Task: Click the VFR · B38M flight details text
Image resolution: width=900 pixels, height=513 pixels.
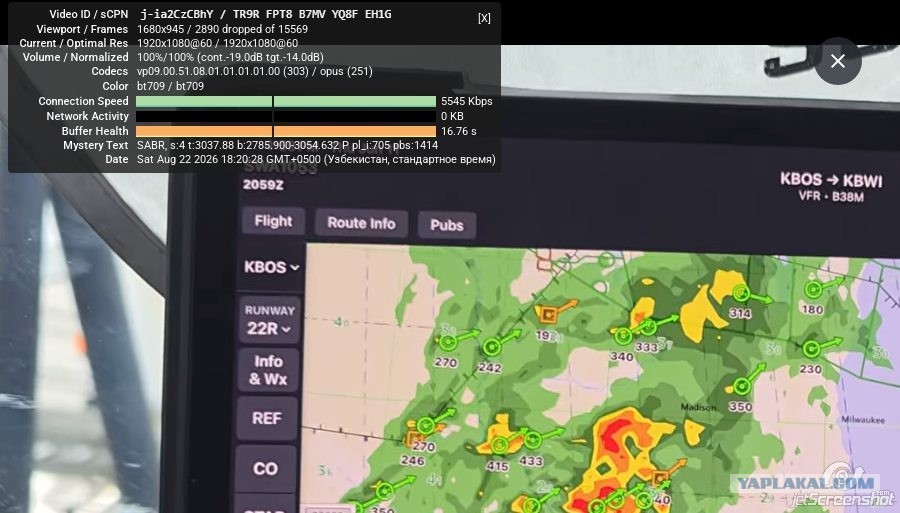Action: coord(831,196)
